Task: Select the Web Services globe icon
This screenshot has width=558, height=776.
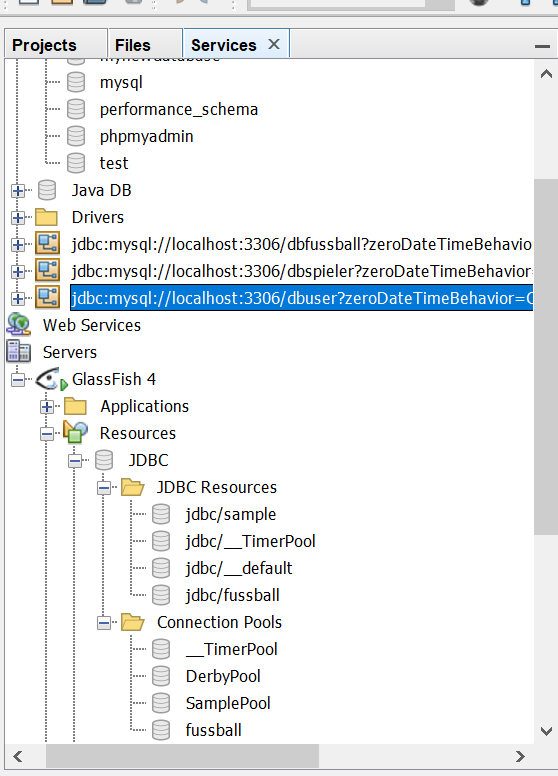Action: coord(19,325)
